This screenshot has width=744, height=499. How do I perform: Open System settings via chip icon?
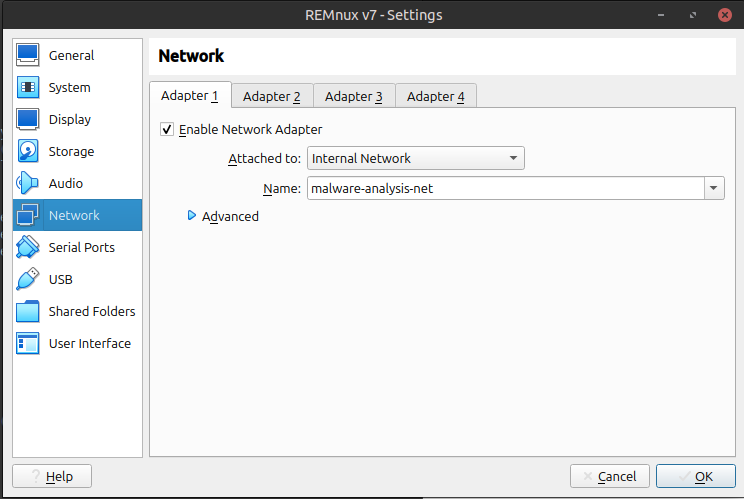[28, 88]
